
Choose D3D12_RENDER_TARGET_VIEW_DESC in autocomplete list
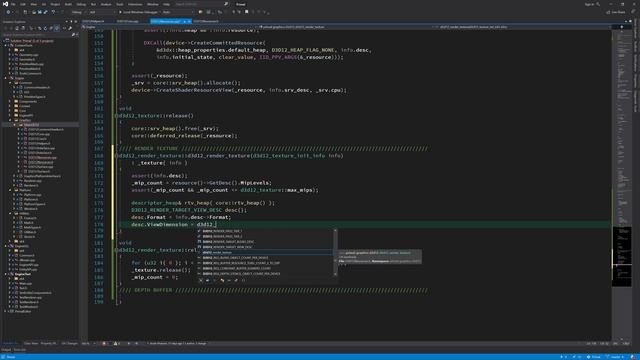(x=265, y=247)
